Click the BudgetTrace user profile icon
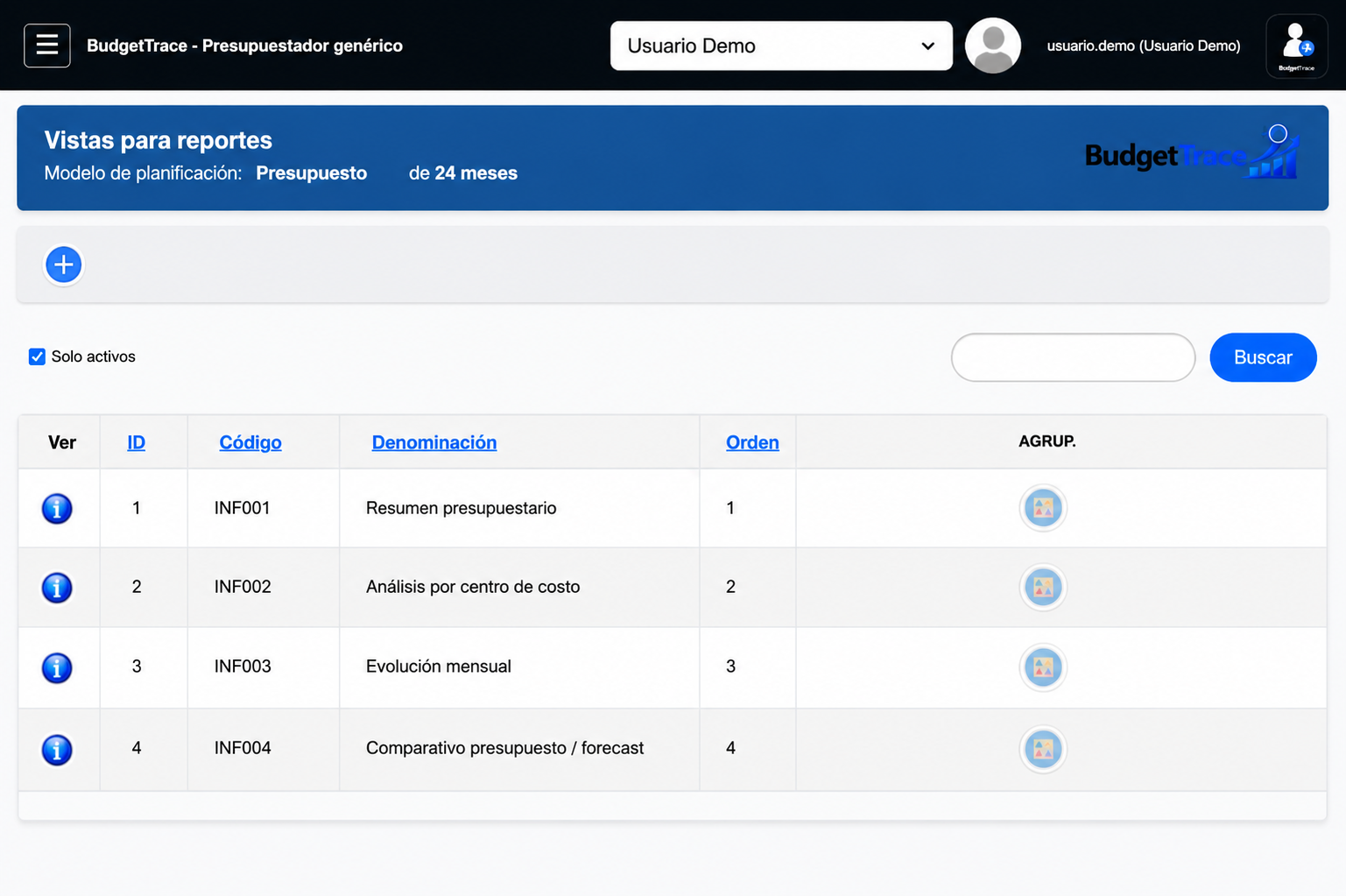Screen dimensions: 1346x896 click(x=1297, y=46)
